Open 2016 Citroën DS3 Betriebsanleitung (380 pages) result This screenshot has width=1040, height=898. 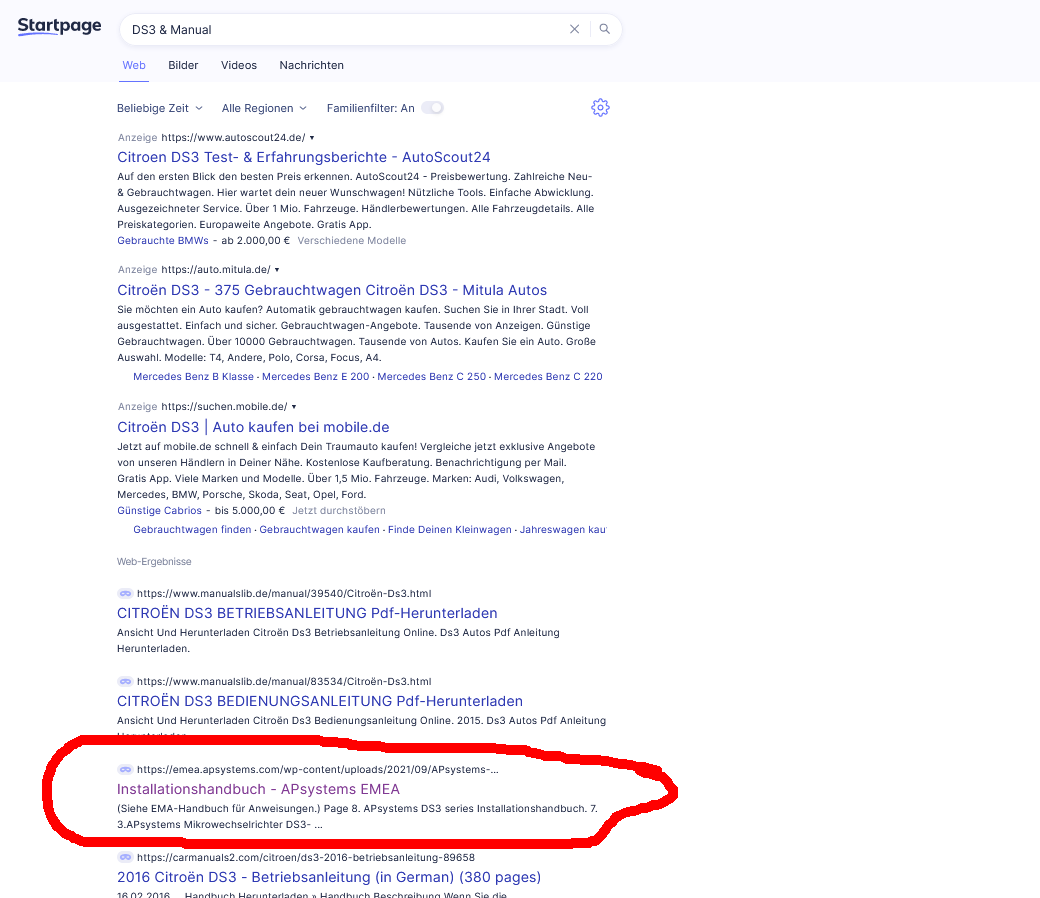click(x=329, y=877)
